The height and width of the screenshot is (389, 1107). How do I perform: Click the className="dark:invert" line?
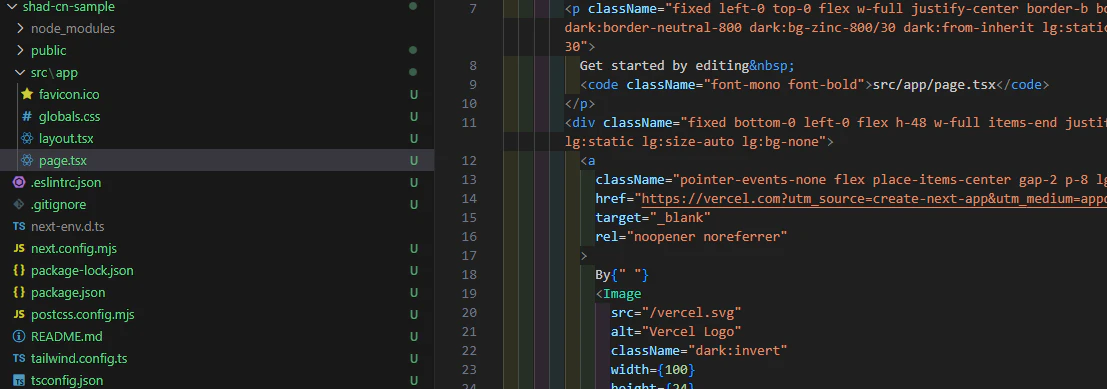click(699, 351)
